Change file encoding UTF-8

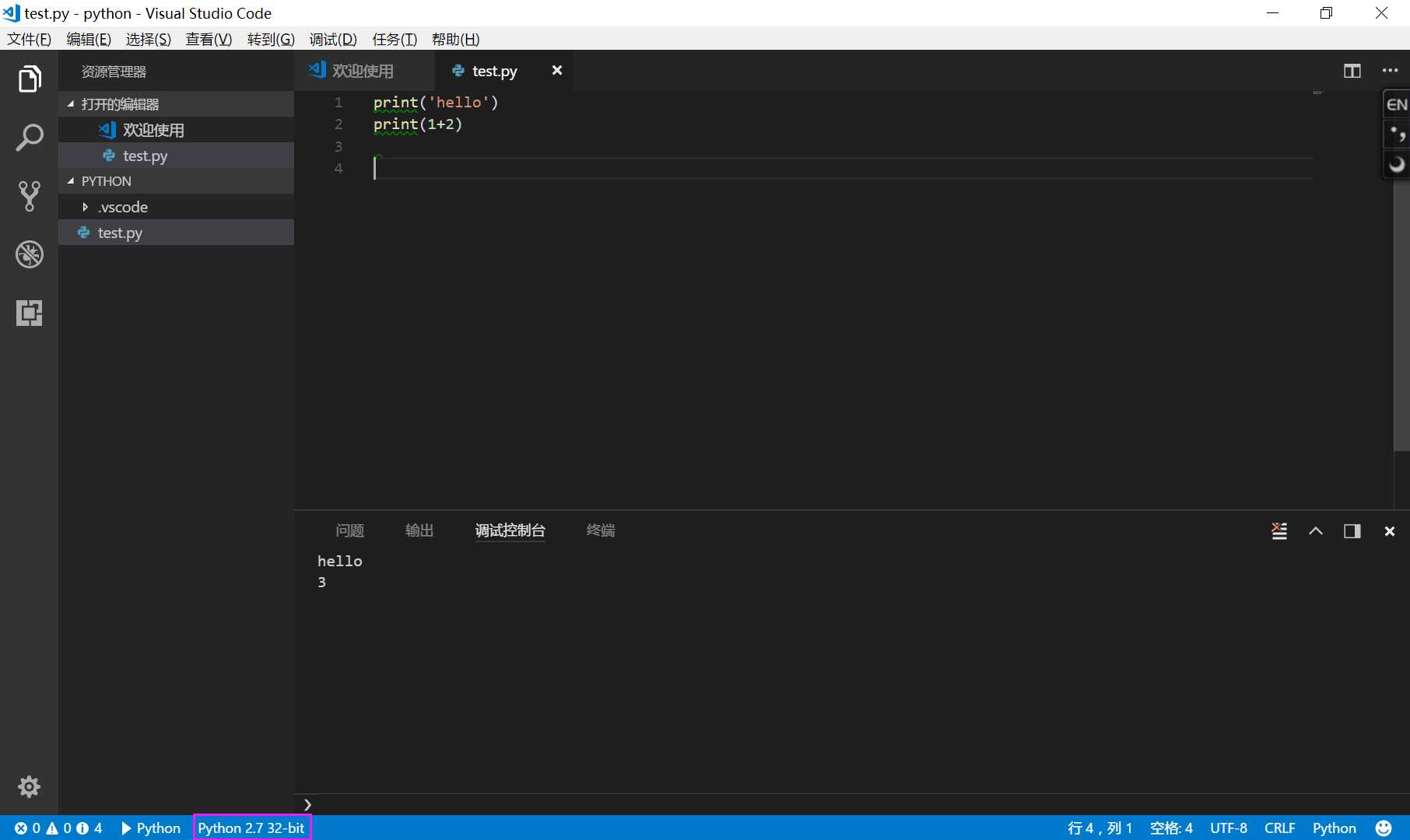point(1229,828)
